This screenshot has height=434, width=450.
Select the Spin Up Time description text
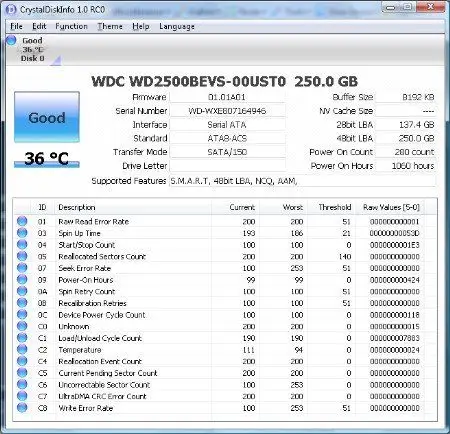(x=79, y=233)
